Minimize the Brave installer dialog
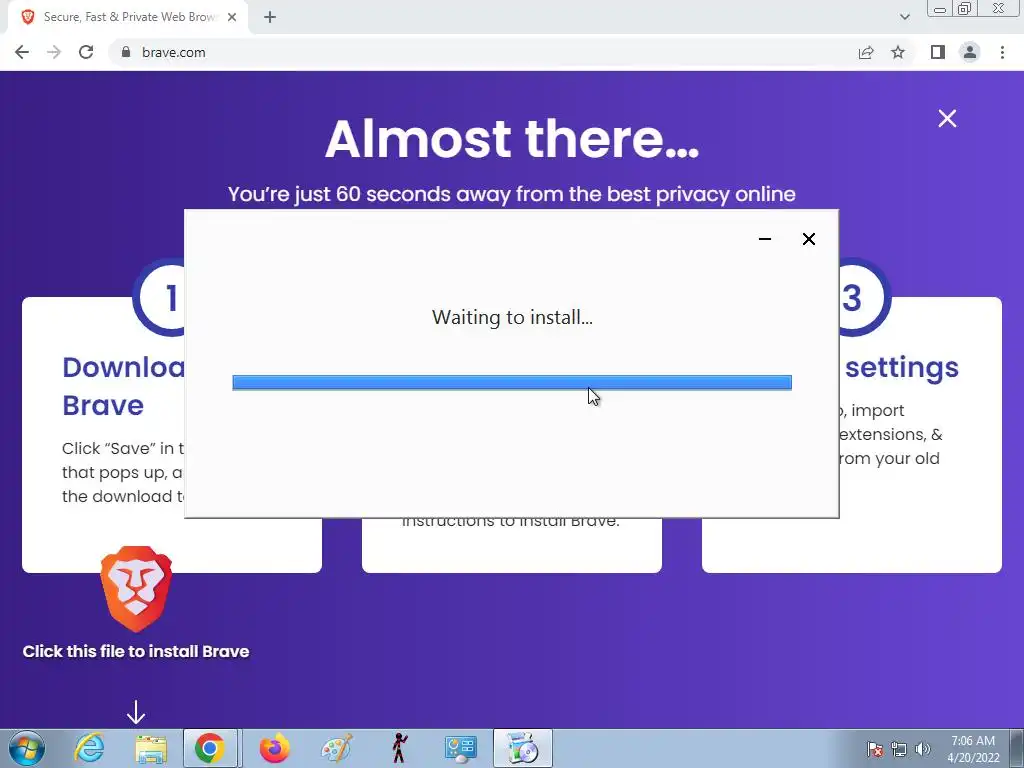 (765, 239)
